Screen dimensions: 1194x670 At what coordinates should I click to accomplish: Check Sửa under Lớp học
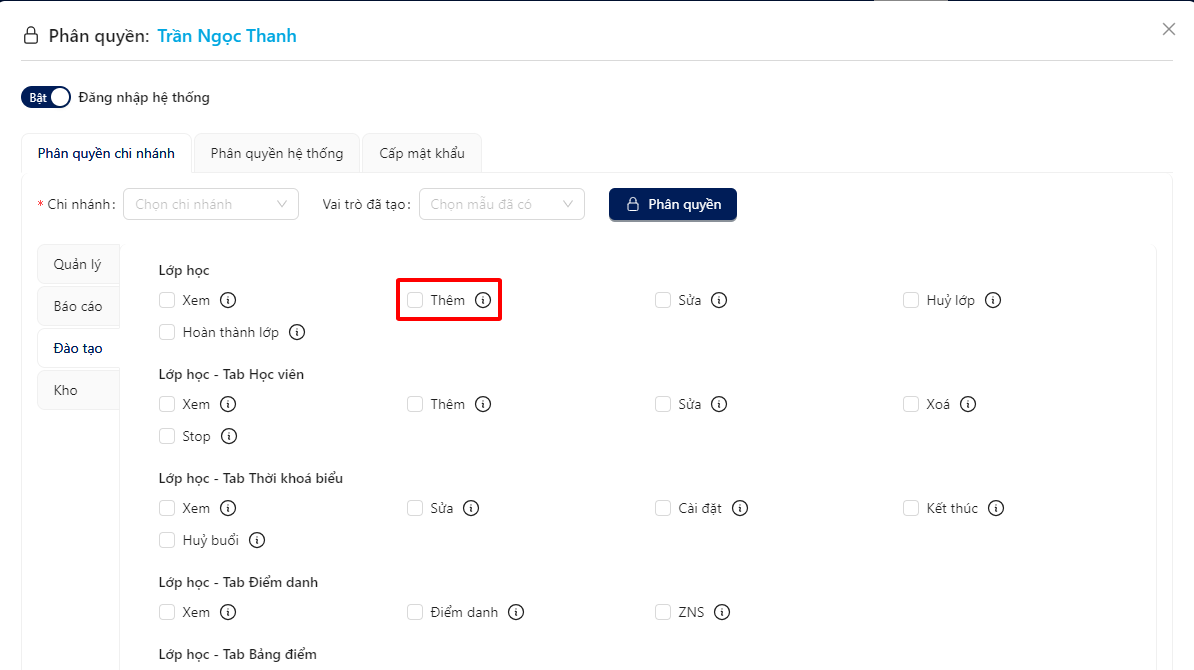(662, 300)
